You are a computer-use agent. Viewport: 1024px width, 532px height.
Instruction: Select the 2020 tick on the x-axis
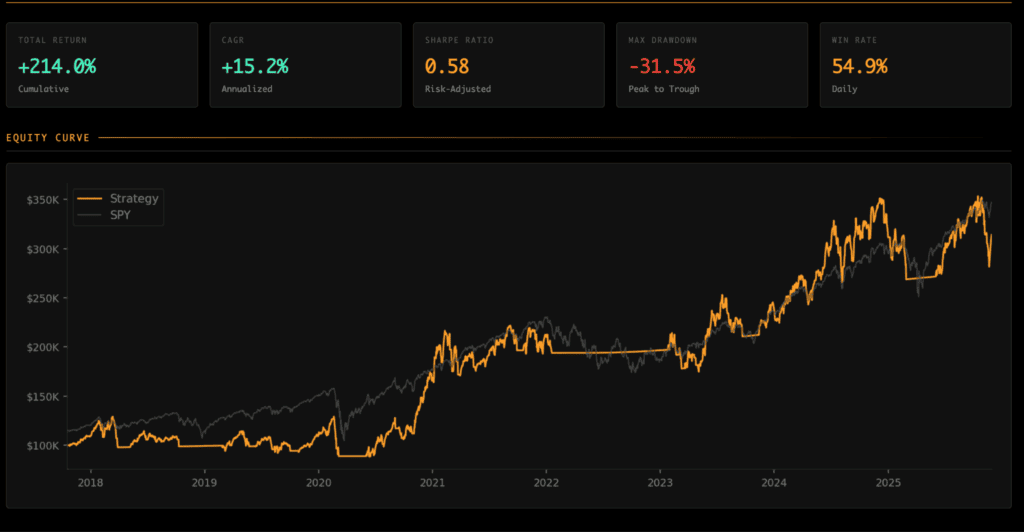pos(318,481)
